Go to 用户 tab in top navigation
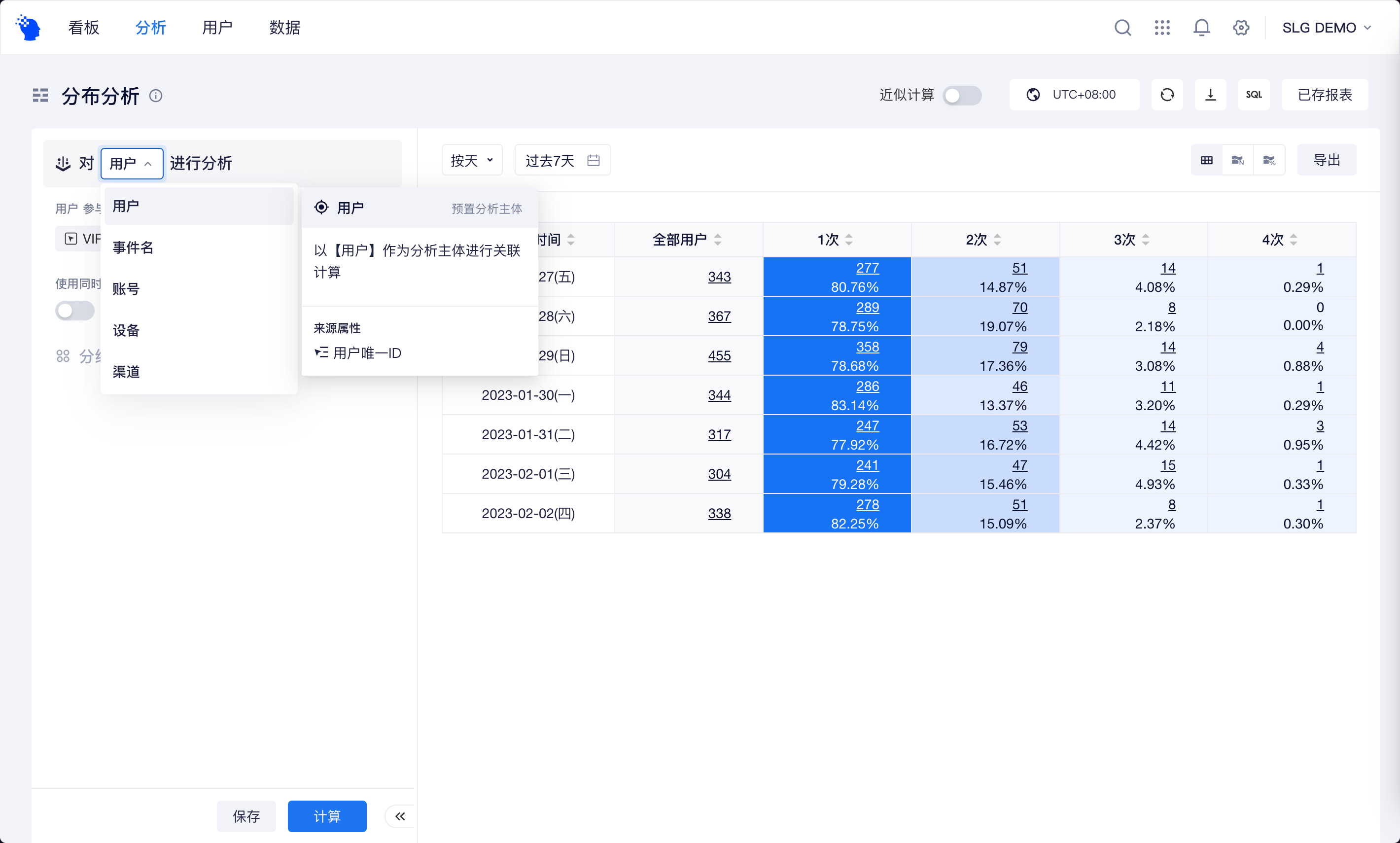The height and width of the screenshot is (843, 1400). tap(217, 27)
